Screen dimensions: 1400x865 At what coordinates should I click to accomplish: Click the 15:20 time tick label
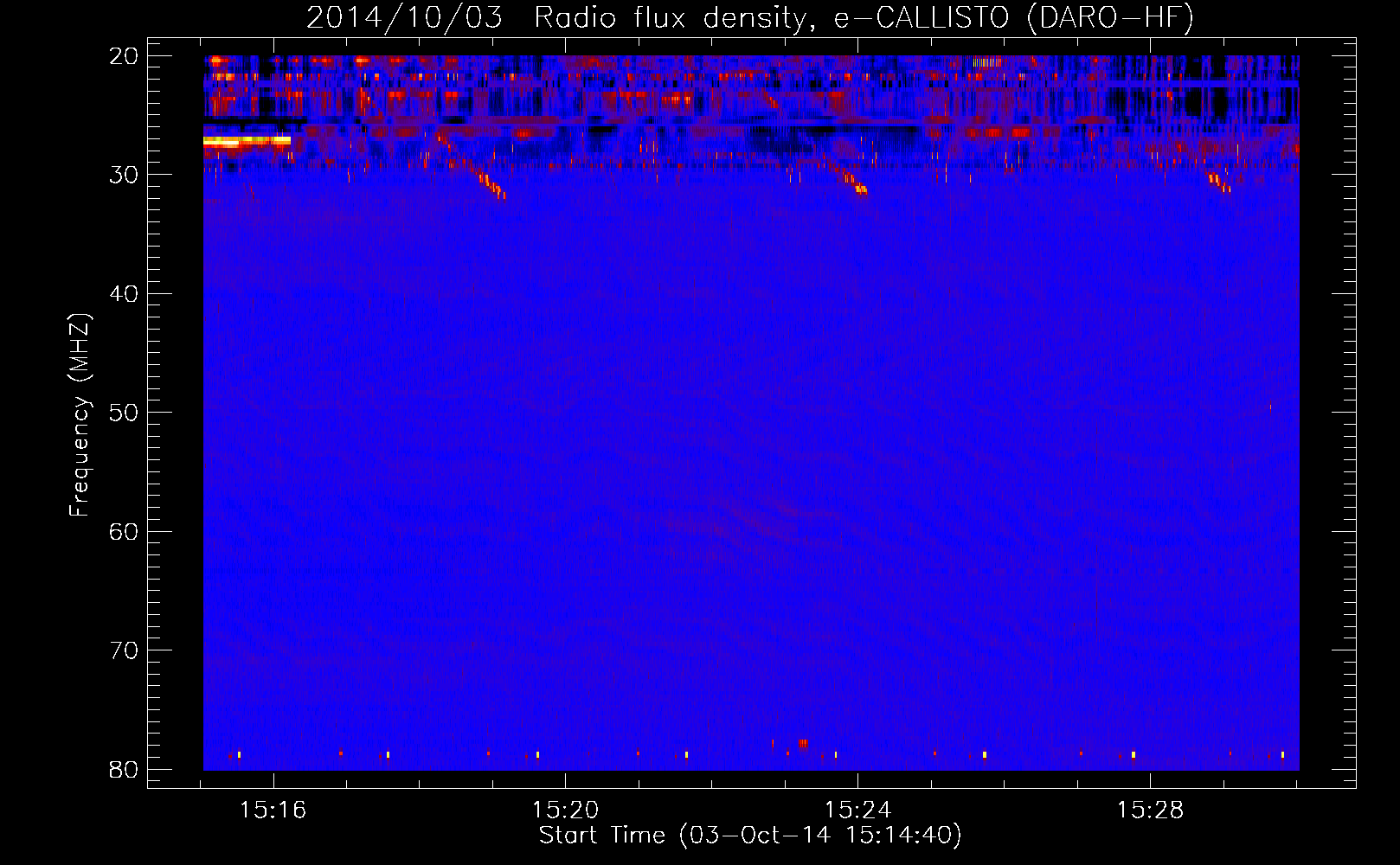(565, 811)
